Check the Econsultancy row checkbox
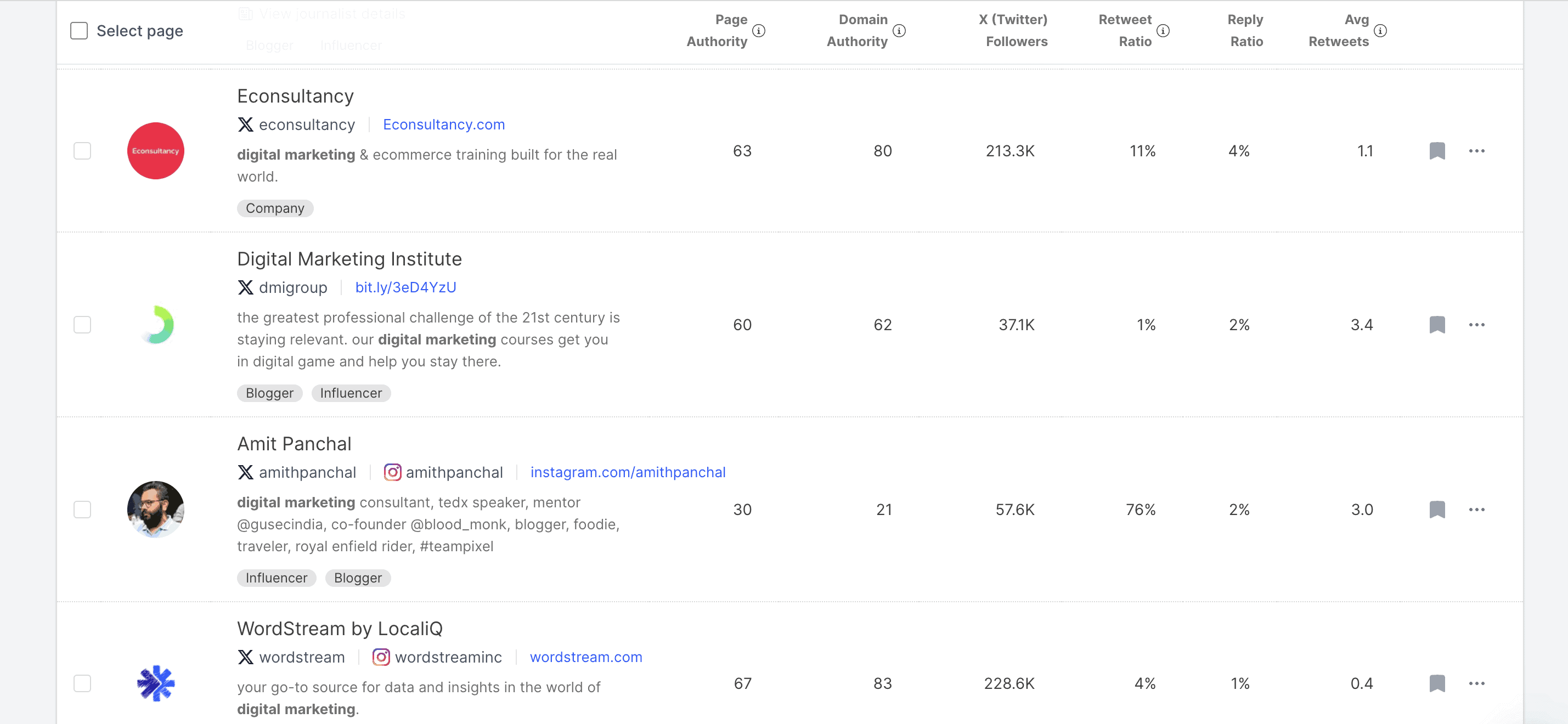Viewport: 1568px width, 724px height. click(x=82, y=151)
